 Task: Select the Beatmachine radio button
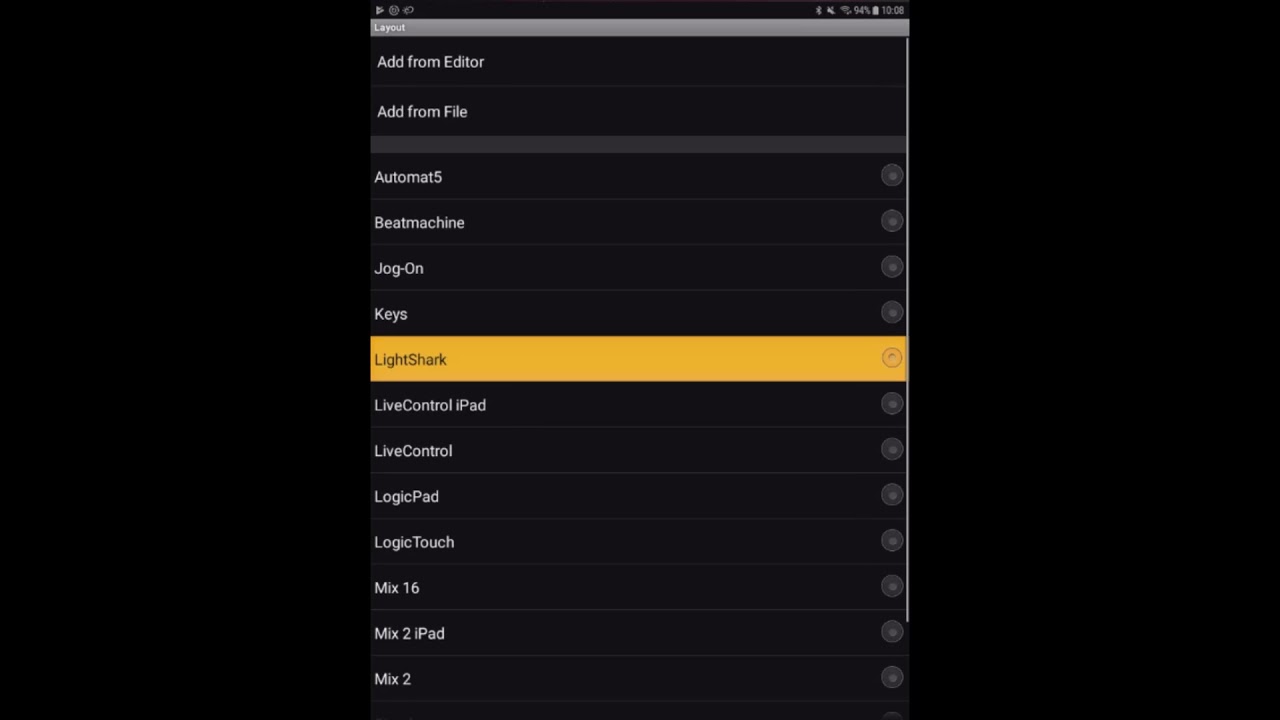(x=892, y=221)
